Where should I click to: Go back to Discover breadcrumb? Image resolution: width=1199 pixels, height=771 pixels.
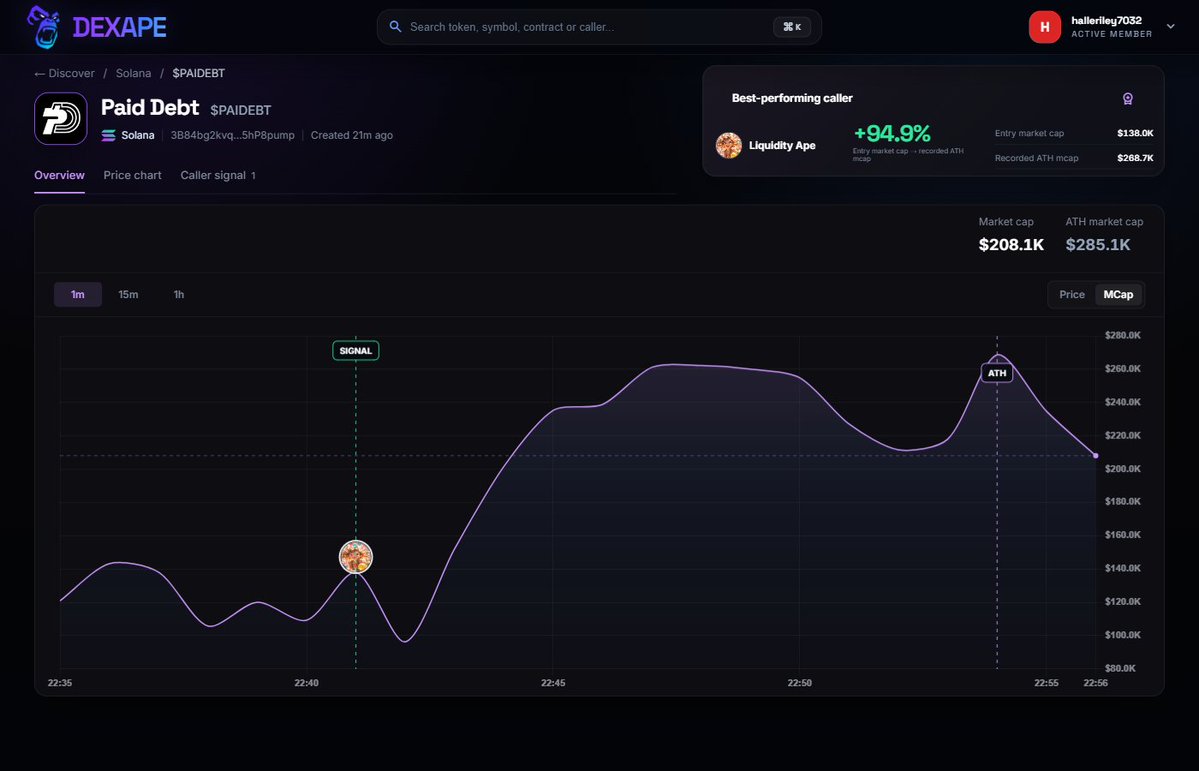(65, 73)
